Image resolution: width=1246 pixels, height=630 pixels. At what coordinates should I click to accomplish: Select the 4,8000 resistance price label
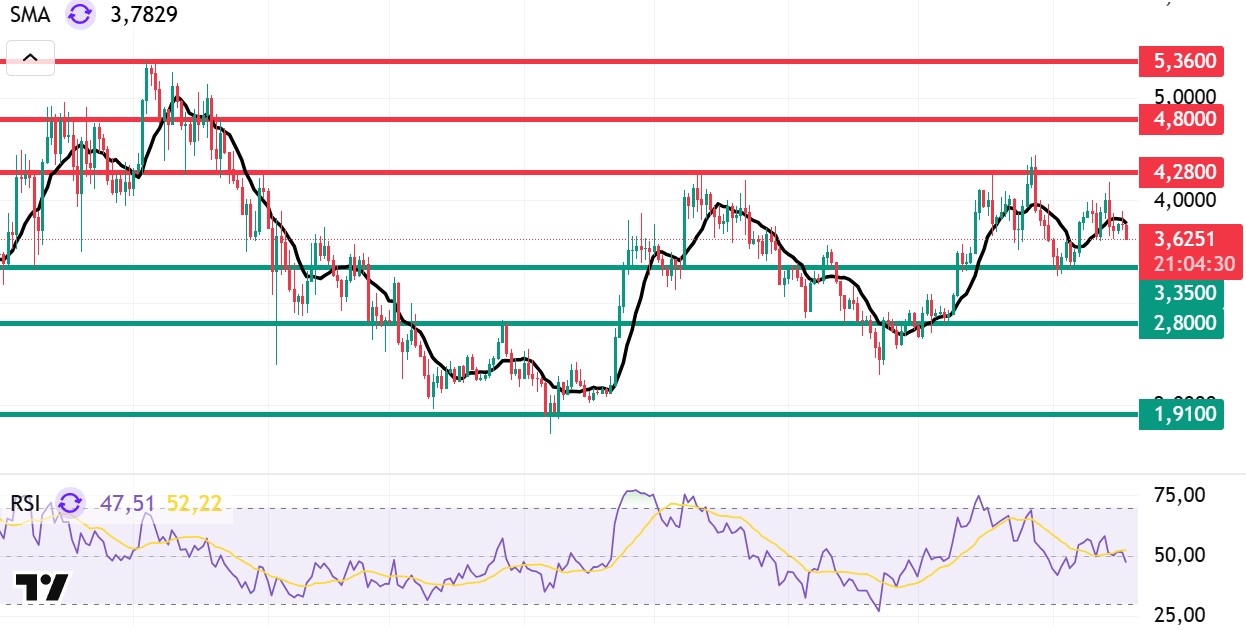tap(1181, 119)
